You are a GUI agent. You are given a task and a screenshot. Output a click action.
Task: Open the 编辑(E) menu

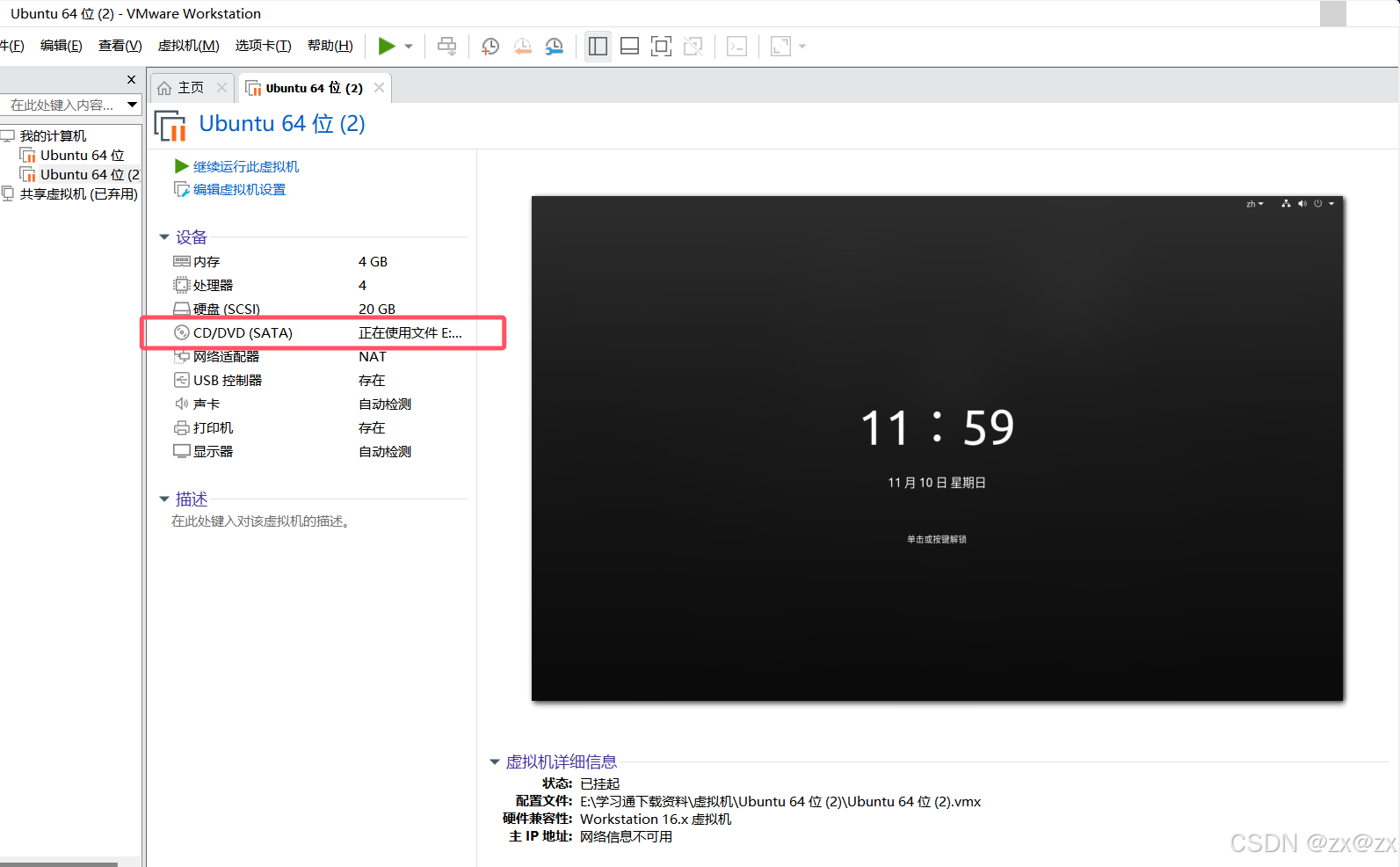tap(62, 46)
